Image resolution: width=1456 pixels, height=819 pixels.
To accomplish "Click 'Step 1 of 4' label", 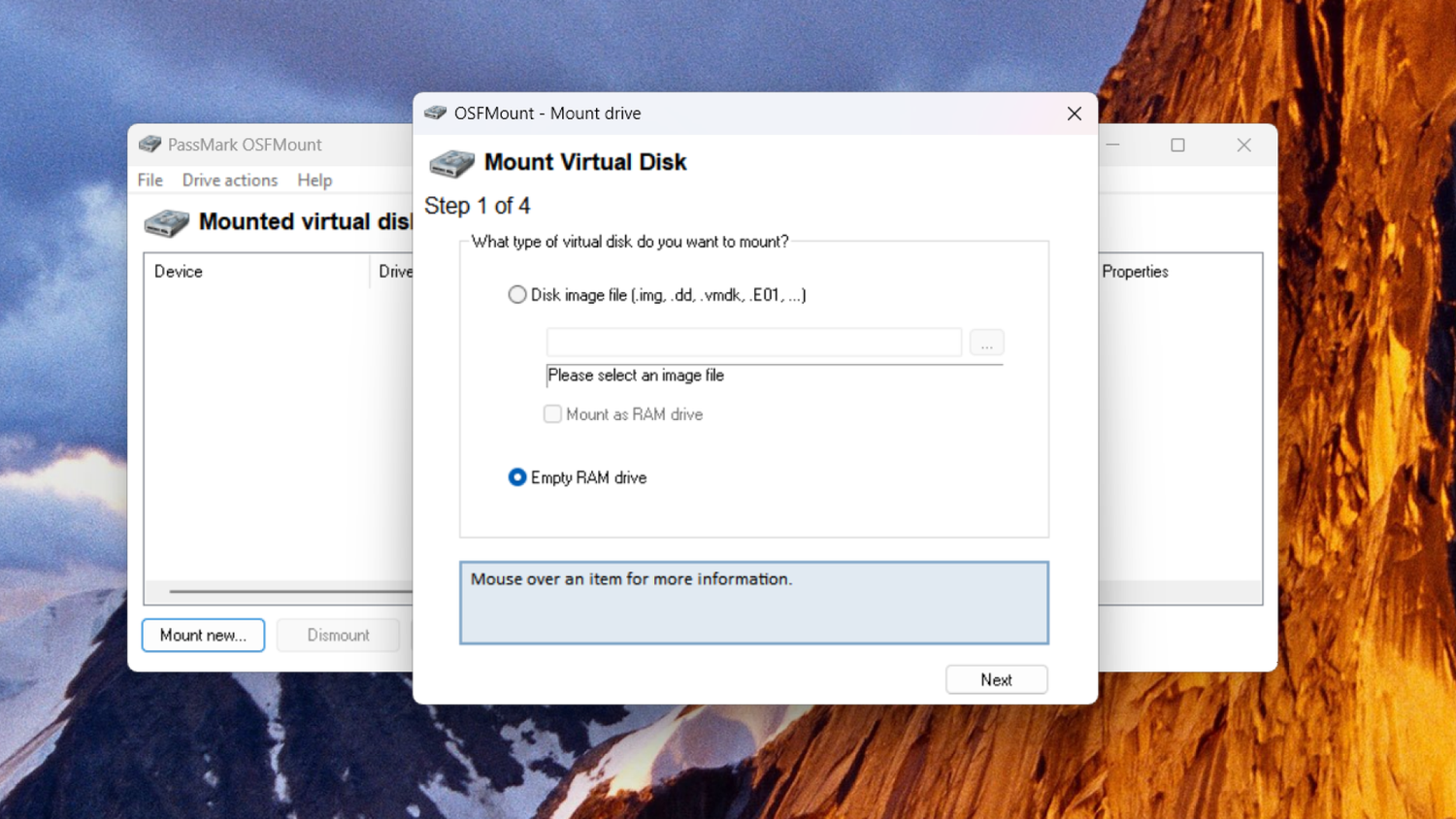I will 478,206.
